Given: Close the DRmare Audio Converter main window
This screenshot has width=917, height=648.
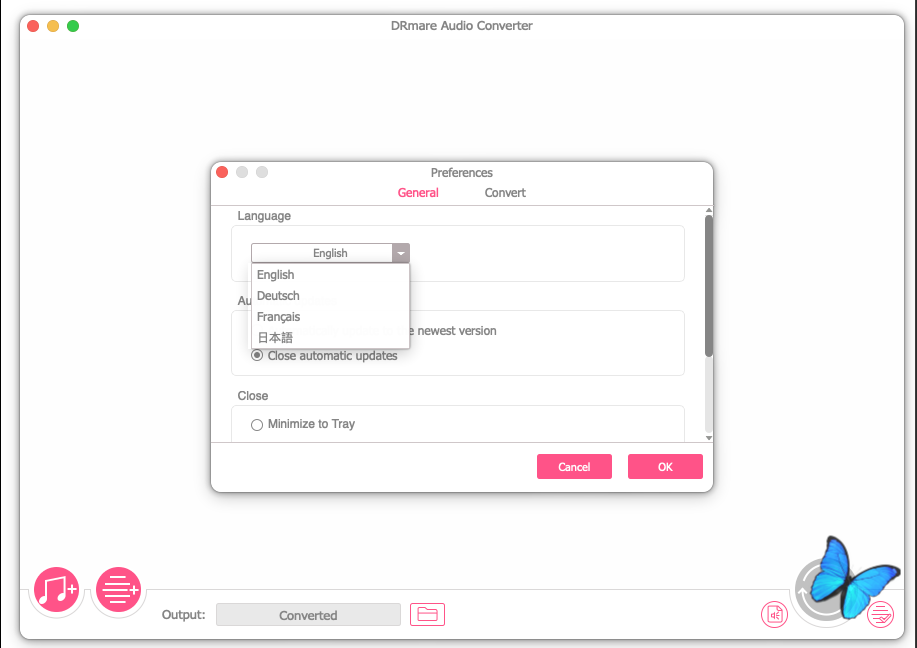Looking at the screenshot, I should 33,26.
